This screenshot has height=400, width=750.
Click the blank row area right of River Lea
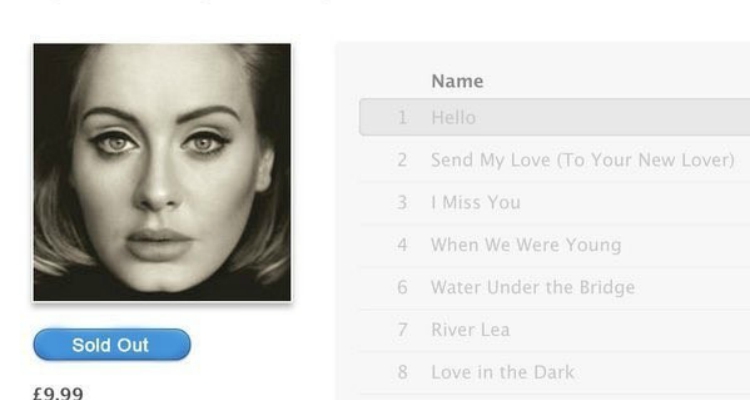click(630, 330)
